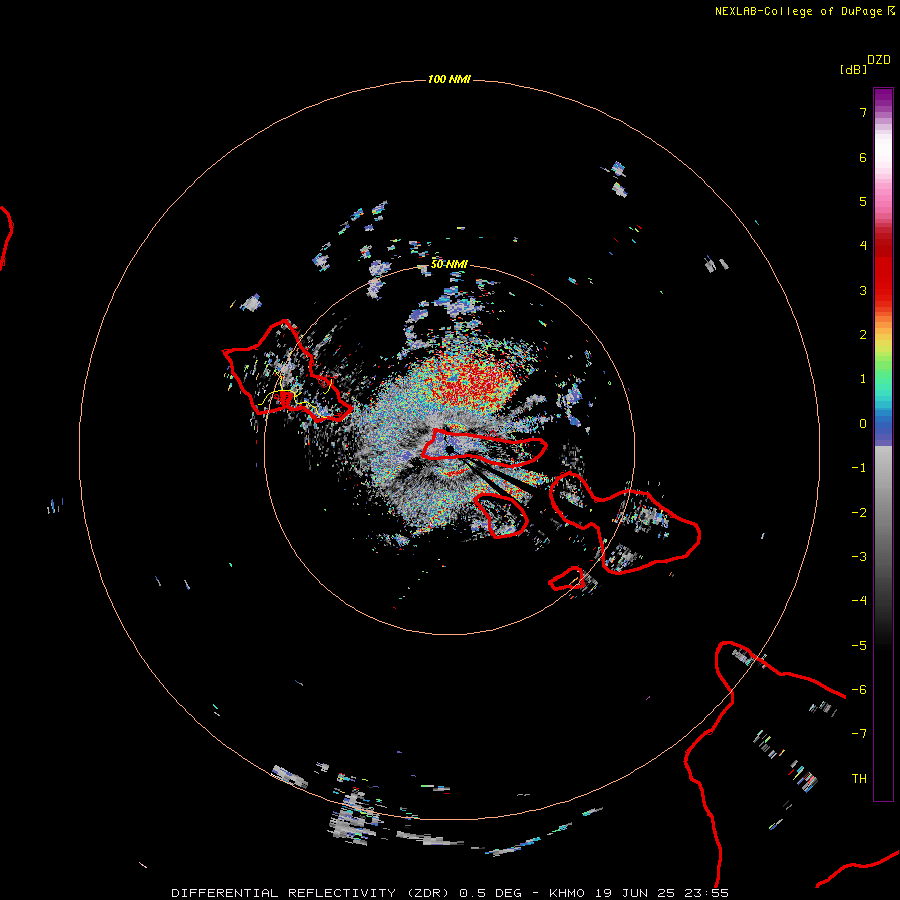Click the DZD legend title
The image size is (900, 900).
pyautogui.click(x=879, y=60)
